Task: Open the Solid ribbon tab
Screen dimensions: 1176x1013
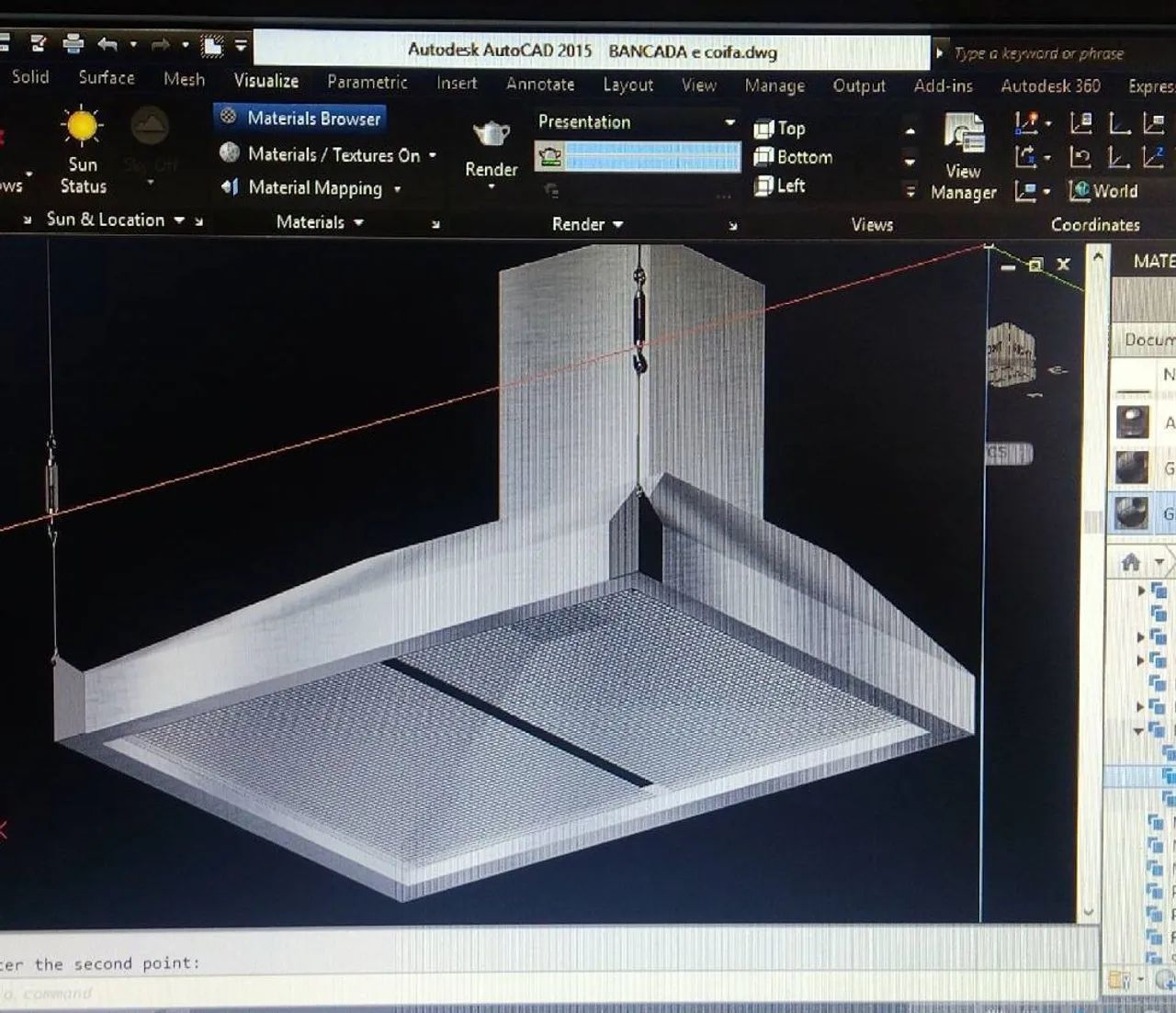Action: pos(30,77)
